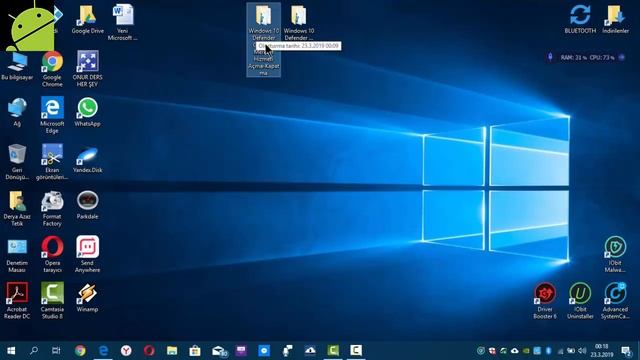640x360 pixels.
Task: Open Advanced SystemCare shortcut
Action: click(x=615, y=301)
